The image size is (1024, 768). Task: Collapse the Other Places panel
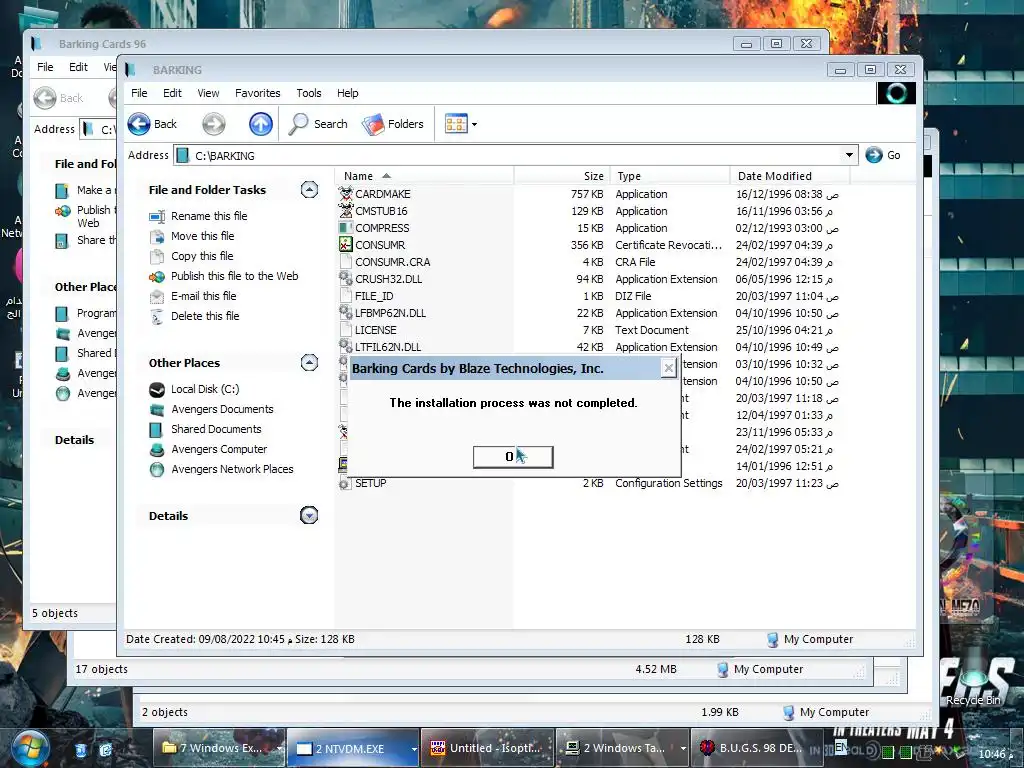tap(309, 362)
